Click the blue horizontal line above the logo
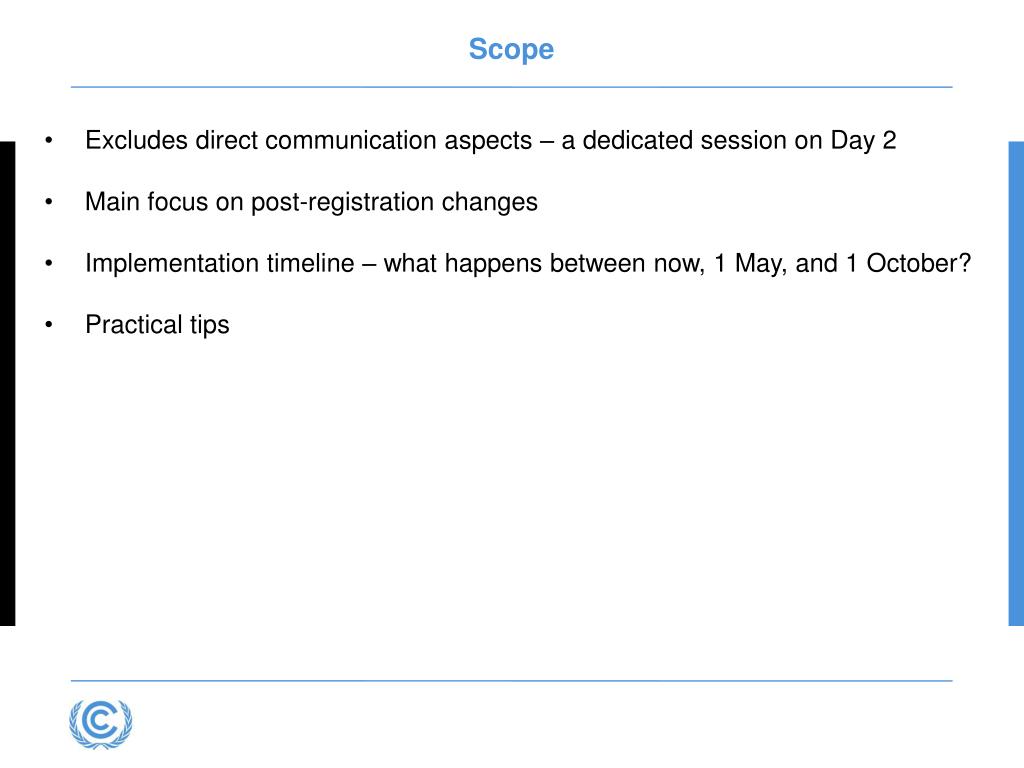The image size is (1024, 768). 511,680
